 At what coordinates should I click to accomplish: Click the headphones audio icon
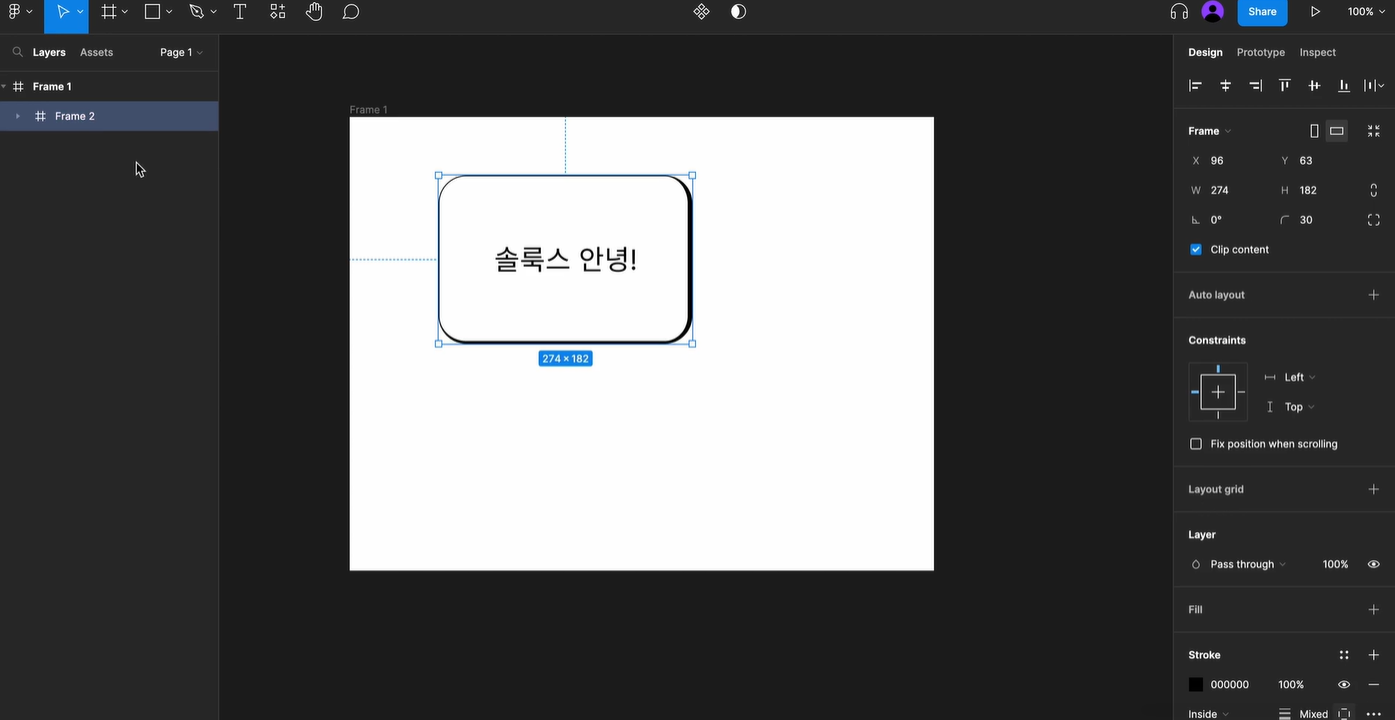coord(1179,12)
